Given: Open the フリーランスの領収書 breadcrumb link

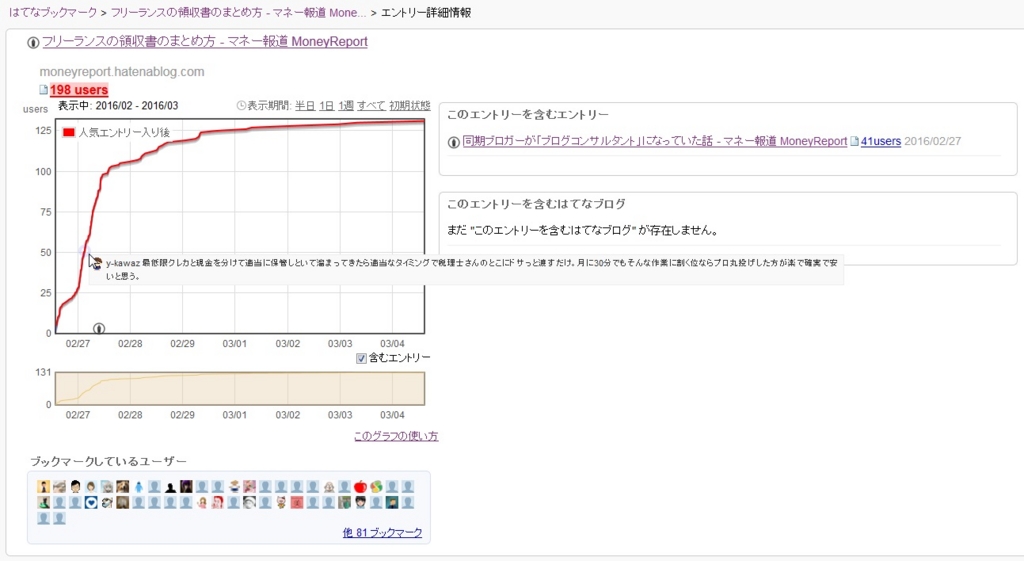Looking at the screenshot, I should (238, 12).
